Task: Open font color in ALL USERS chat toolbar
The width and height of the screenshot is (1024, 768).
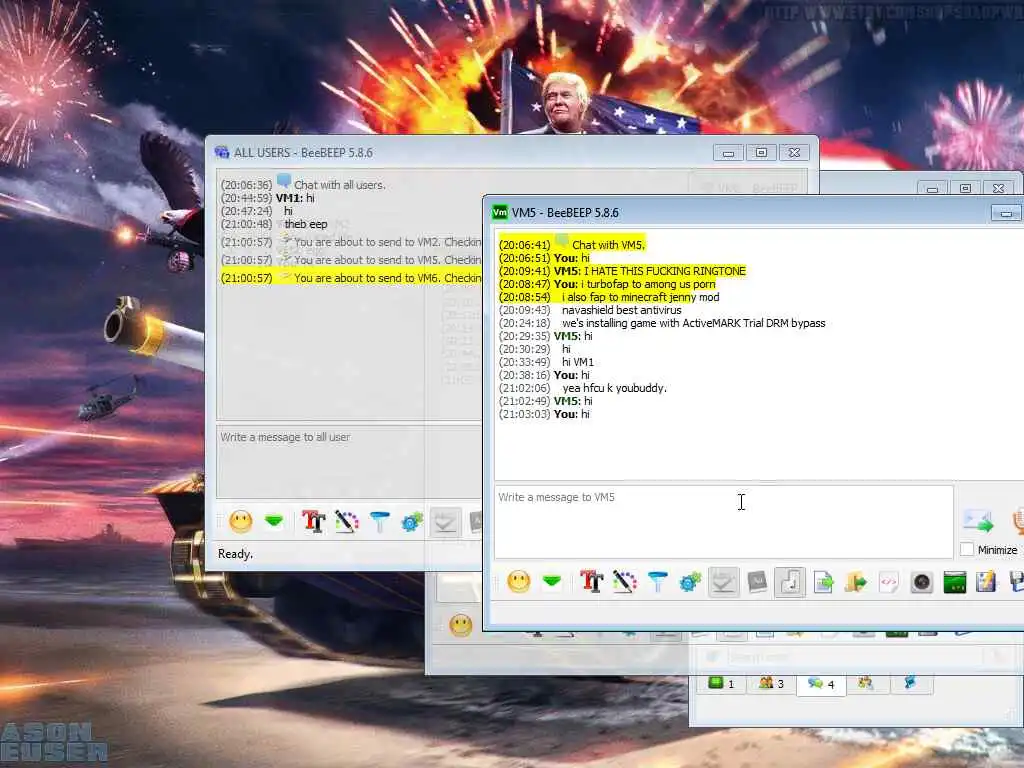Action: click(x=347, y=521)
